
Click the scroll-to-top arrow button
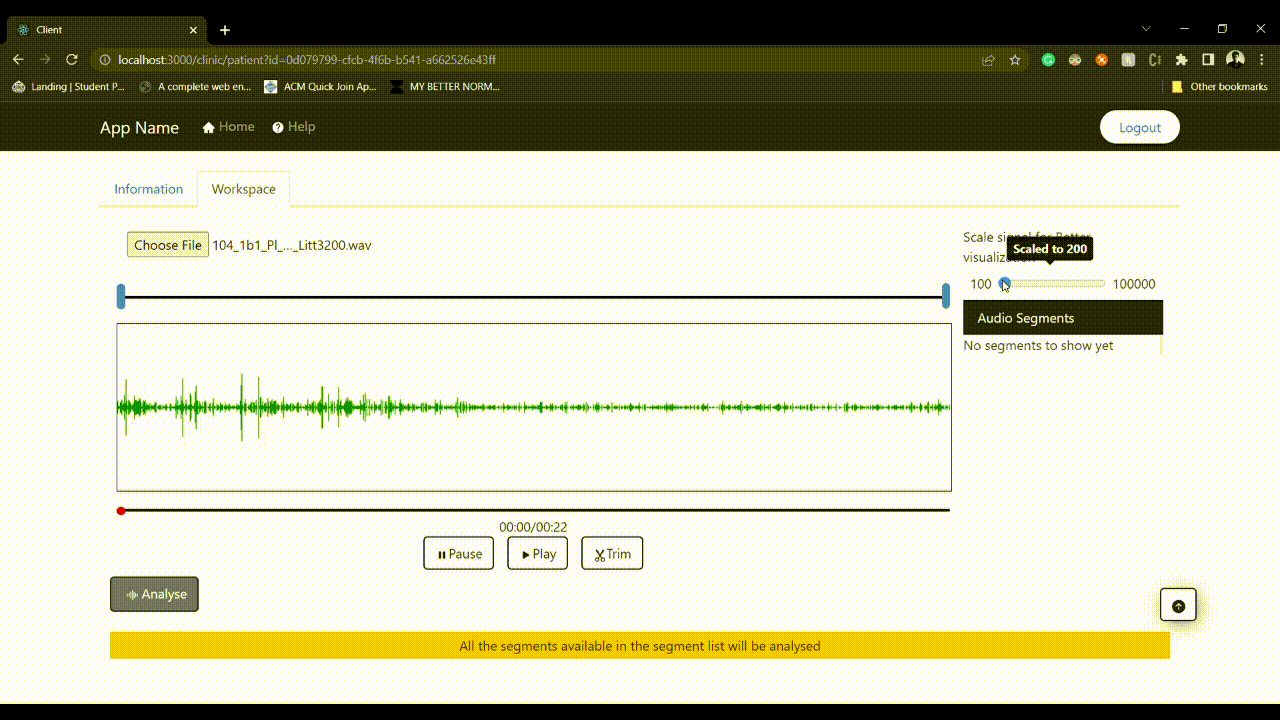[x=1178, y=605]
